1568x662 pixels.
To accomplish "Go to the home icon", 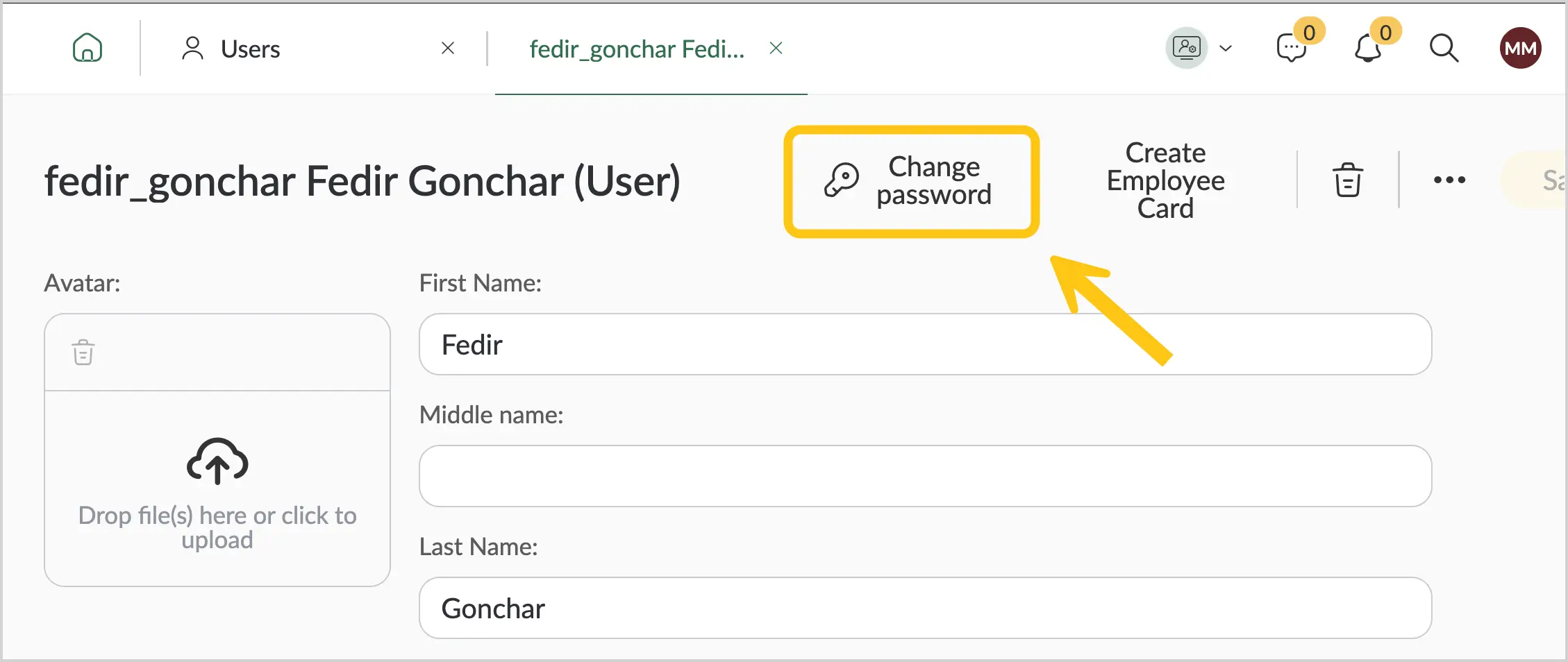I will [x=87, y=48].
